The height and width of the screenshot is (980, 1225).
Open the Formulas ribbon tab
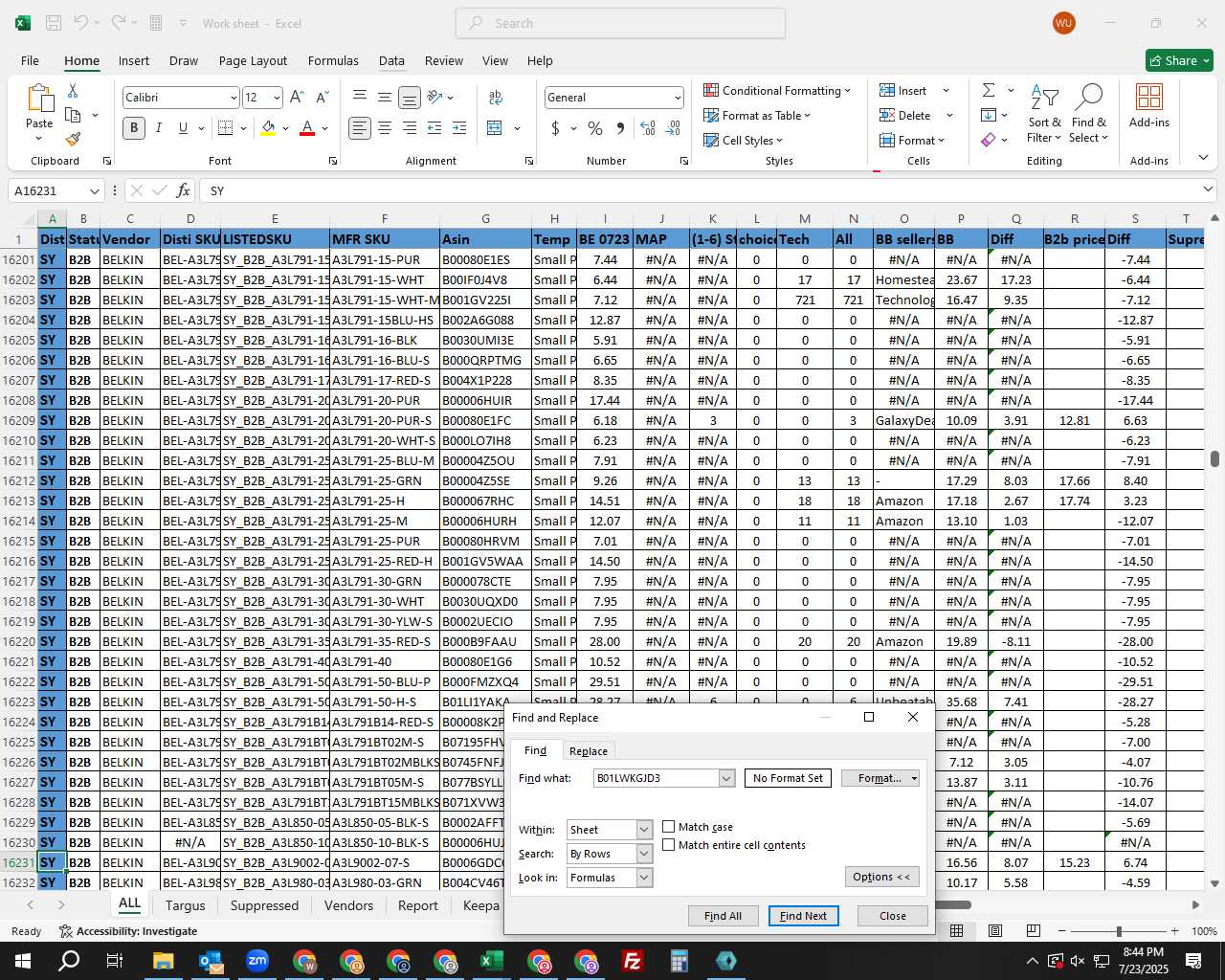(x=333, y=60)
